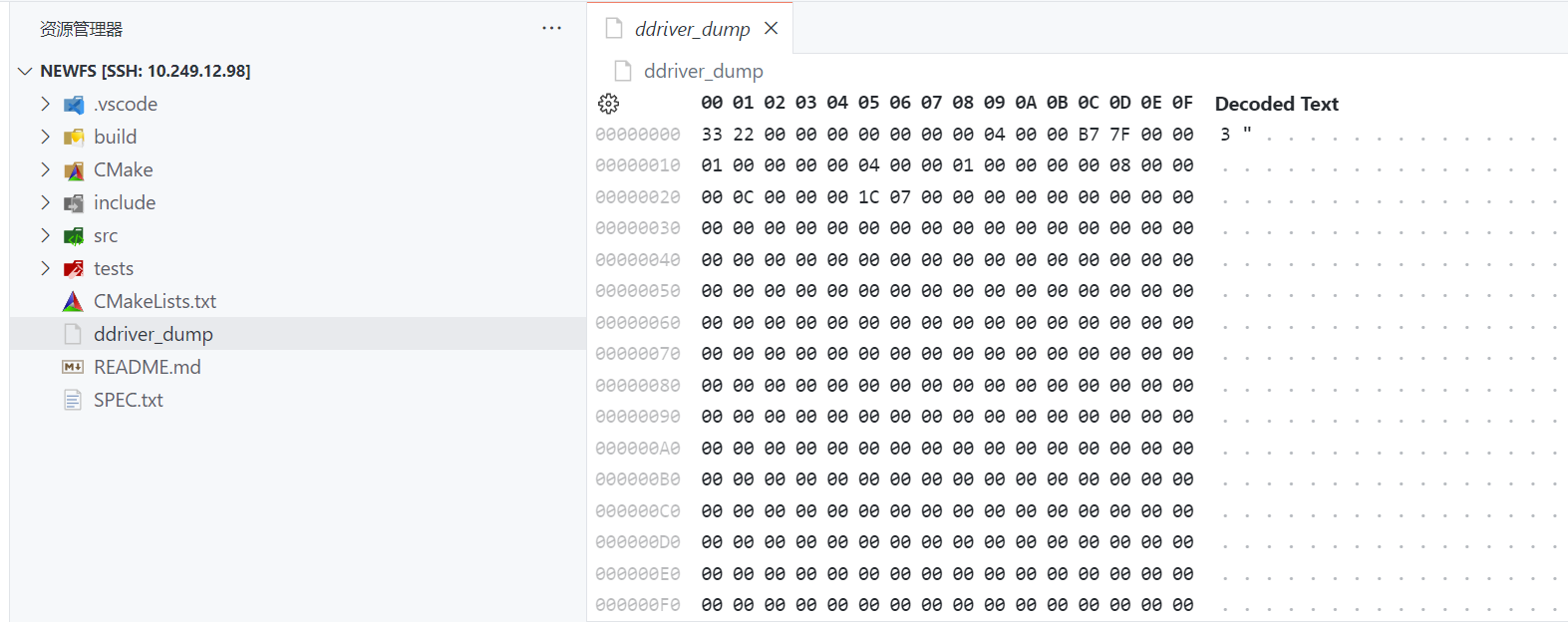Click the build folder icon
The height and width of the screenshot is (622, 1568).
click(x=74, y=138)
